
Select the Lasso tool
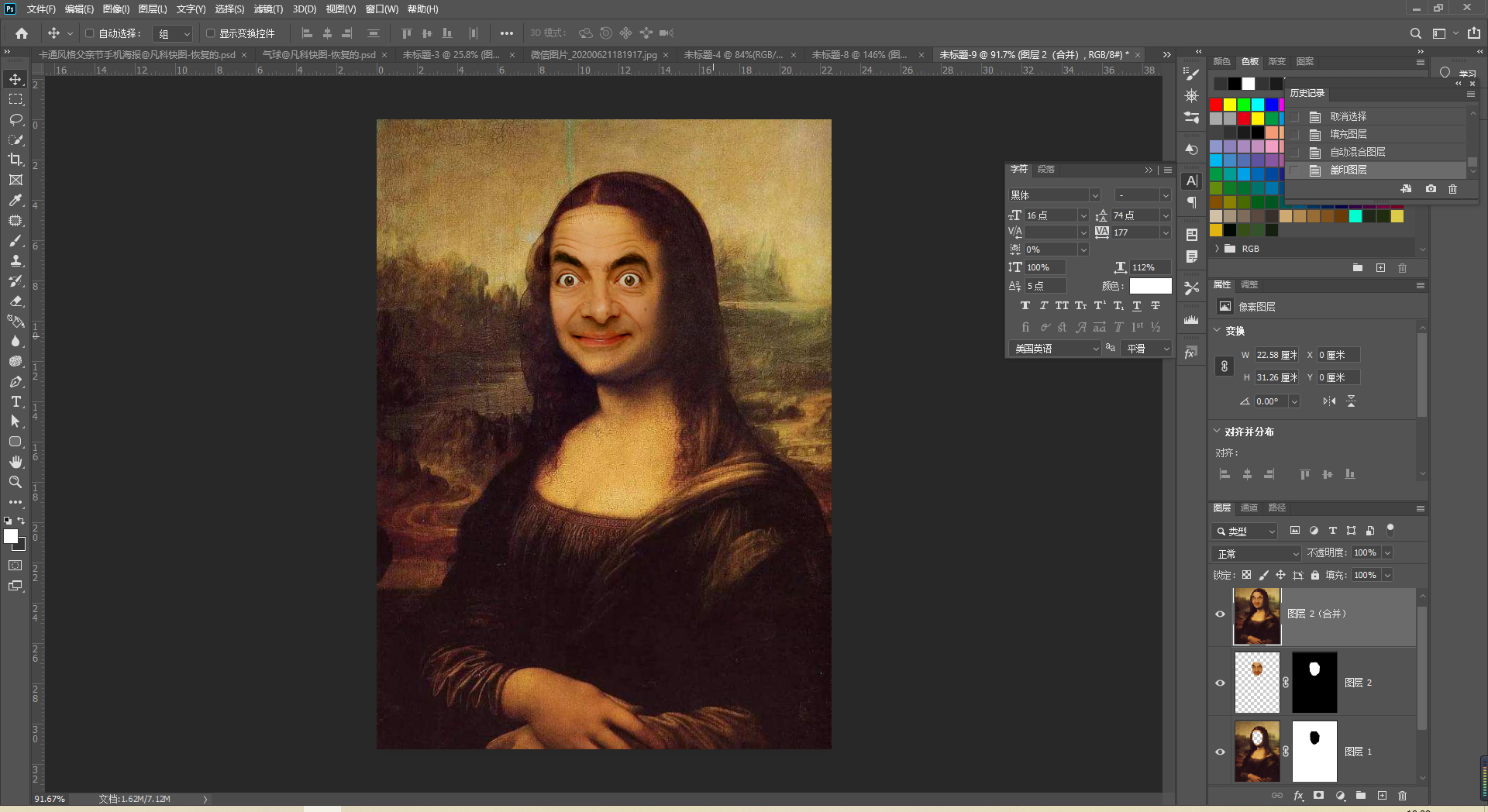pos(15,119)
